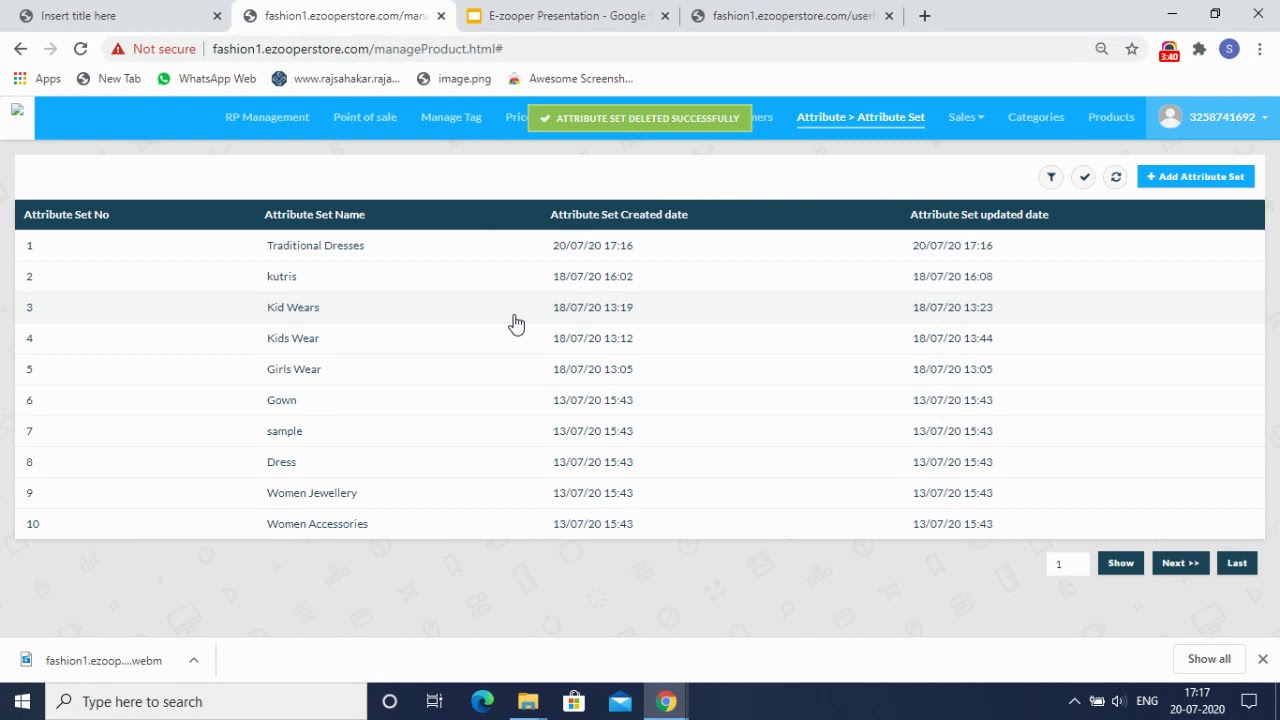
Task: Open the Point of sale menu
Action: pyautogui.click(x=365, y=117)
